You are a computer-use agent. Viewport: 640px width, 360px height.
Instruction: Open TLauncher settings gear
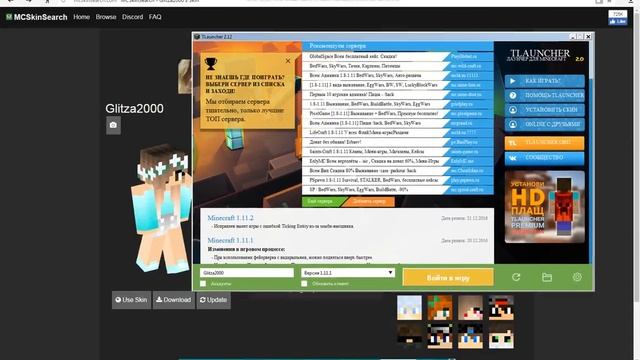(577, 277)
